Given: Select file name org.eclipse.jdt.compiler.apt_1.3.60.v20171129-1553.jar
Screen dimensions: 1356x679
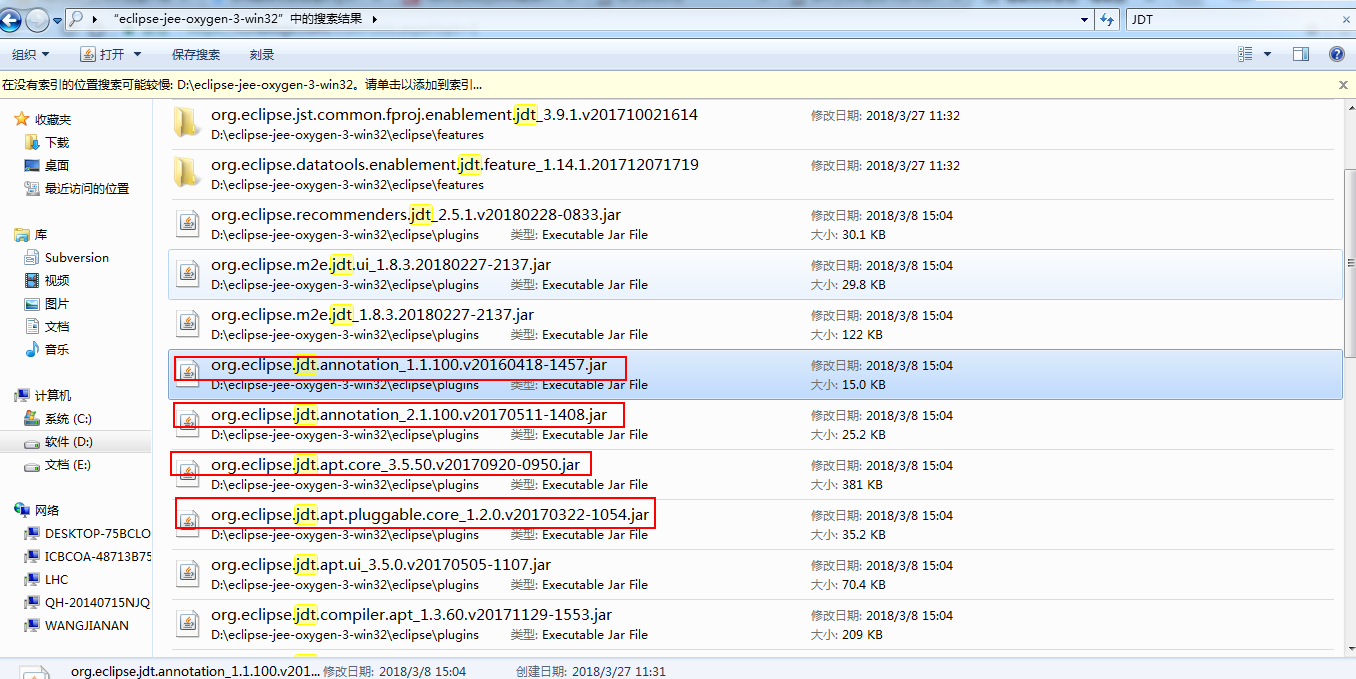Looking at the screenshot, I should click(x=411, y=615).
